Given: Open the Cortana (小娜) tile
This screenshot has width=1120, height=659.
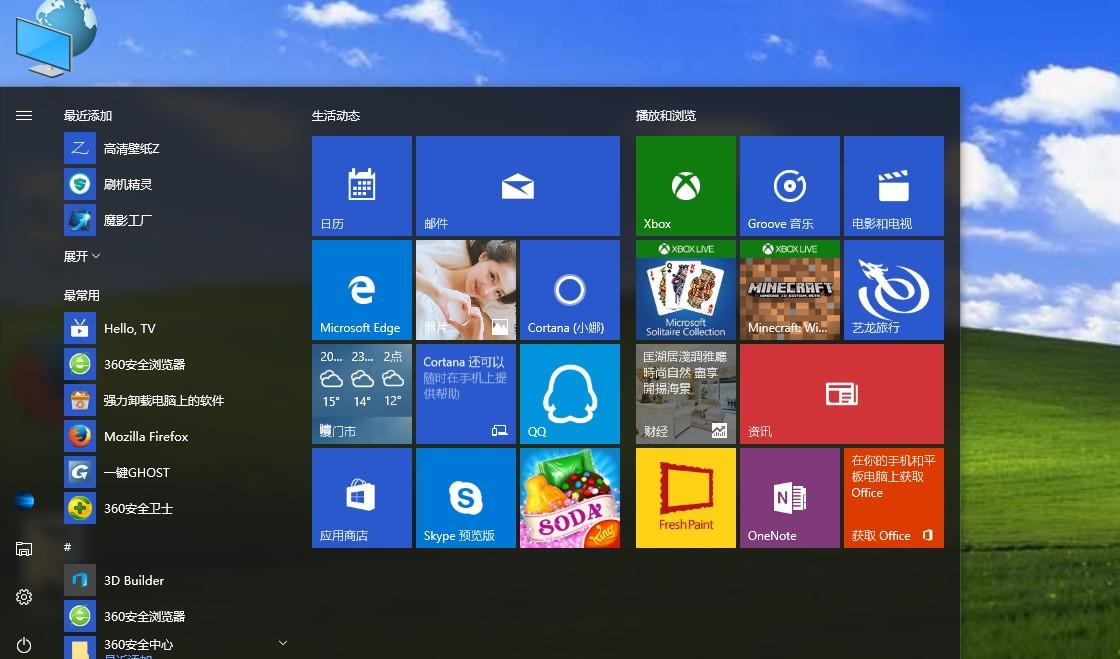Looking at the screenshot, I should (x=570, y=290).
